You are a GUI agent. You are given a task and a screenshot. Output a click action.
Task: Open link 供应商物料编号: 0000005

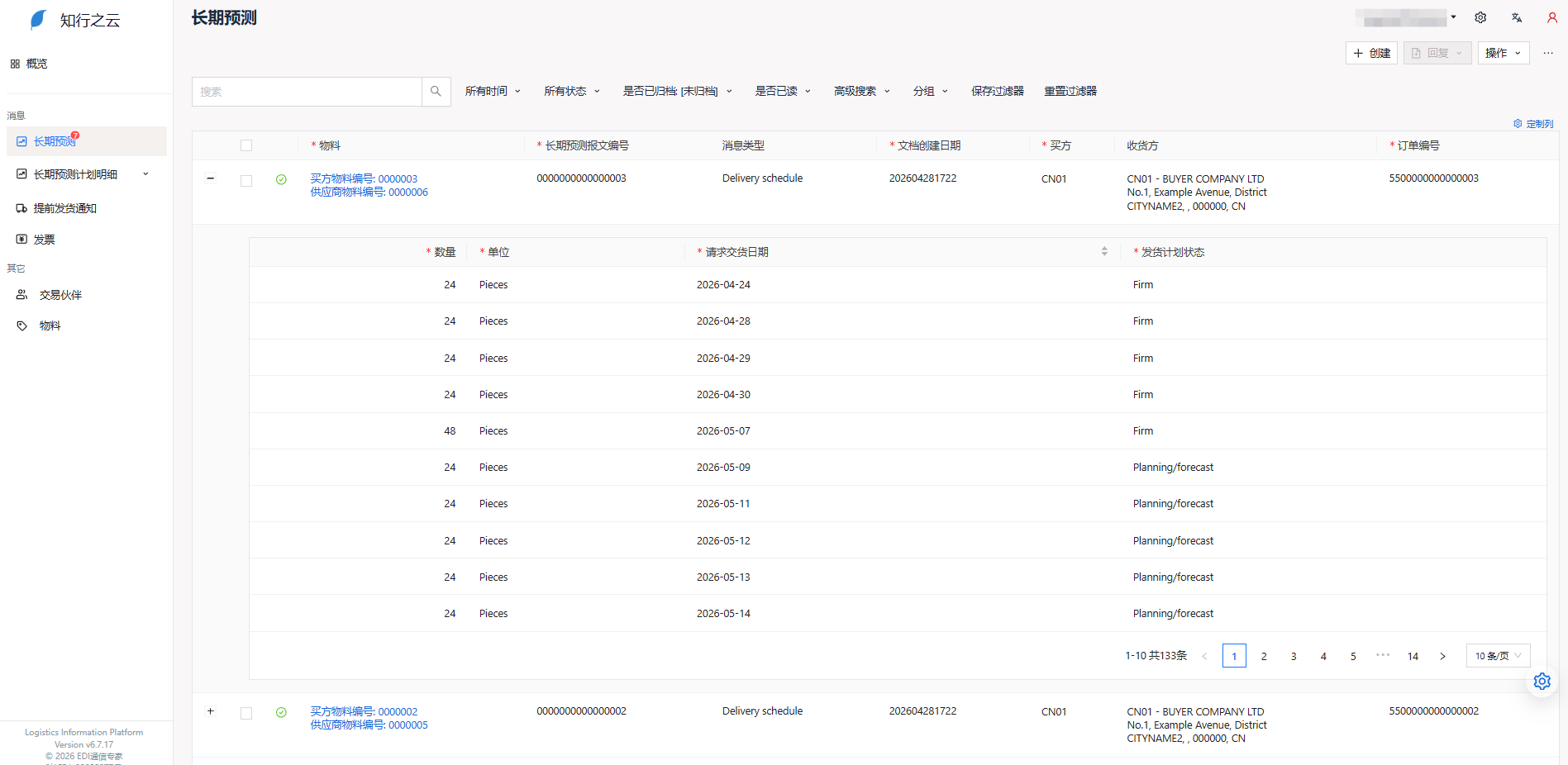pyautogui.click(x=369, y=725)
